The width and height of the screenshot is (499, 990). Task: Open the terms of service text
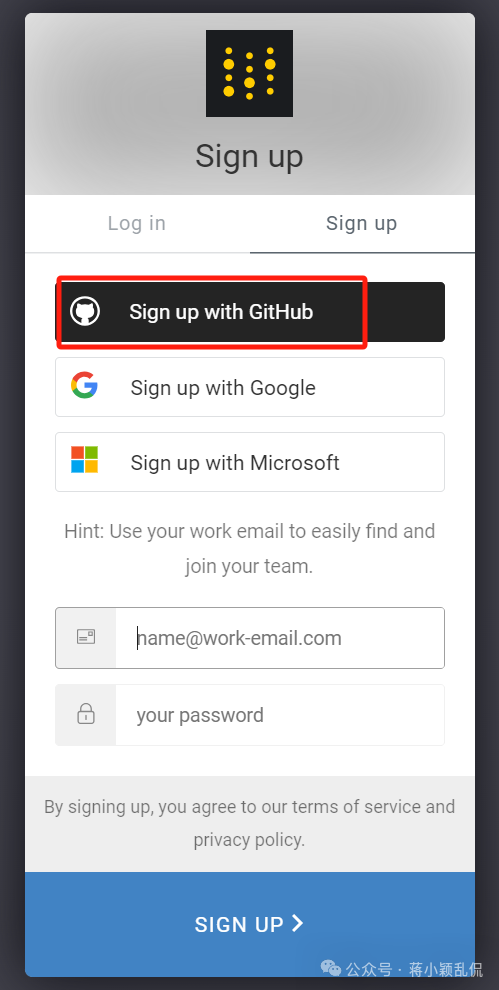(x=356, y=807)
